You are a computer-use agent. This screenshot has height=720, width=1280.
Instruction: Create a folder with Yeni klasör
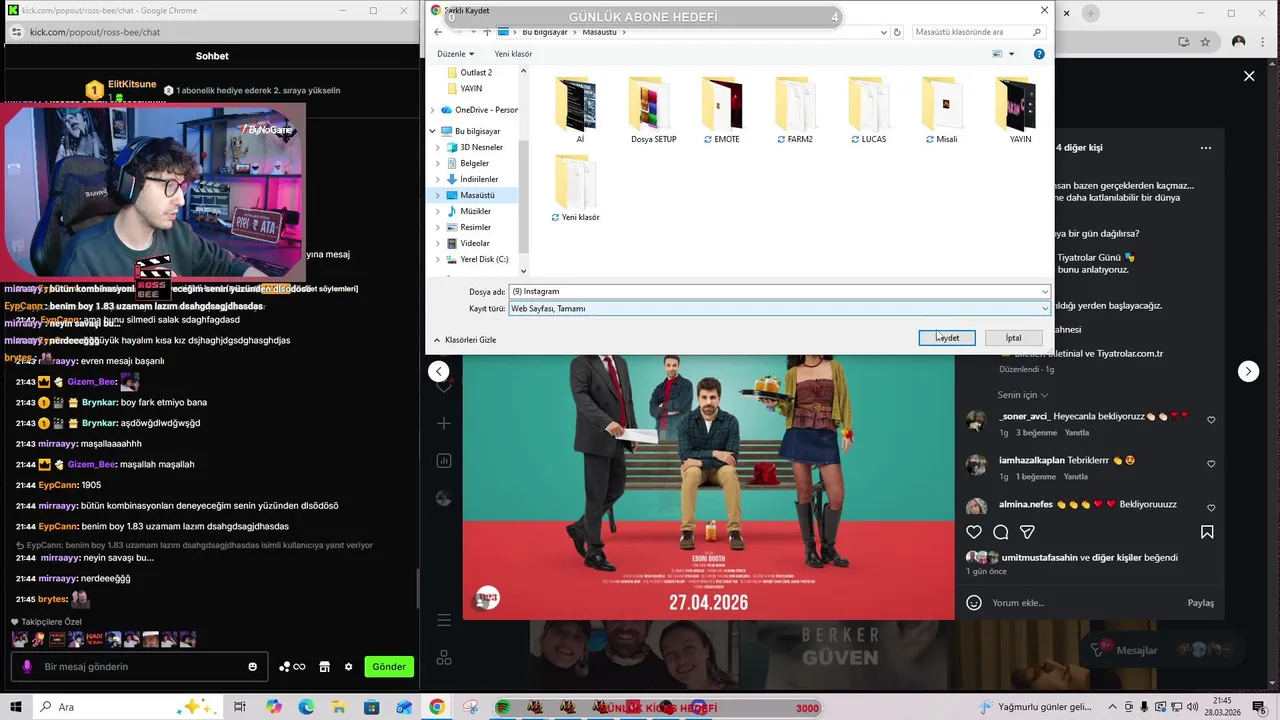coord(513,54)
